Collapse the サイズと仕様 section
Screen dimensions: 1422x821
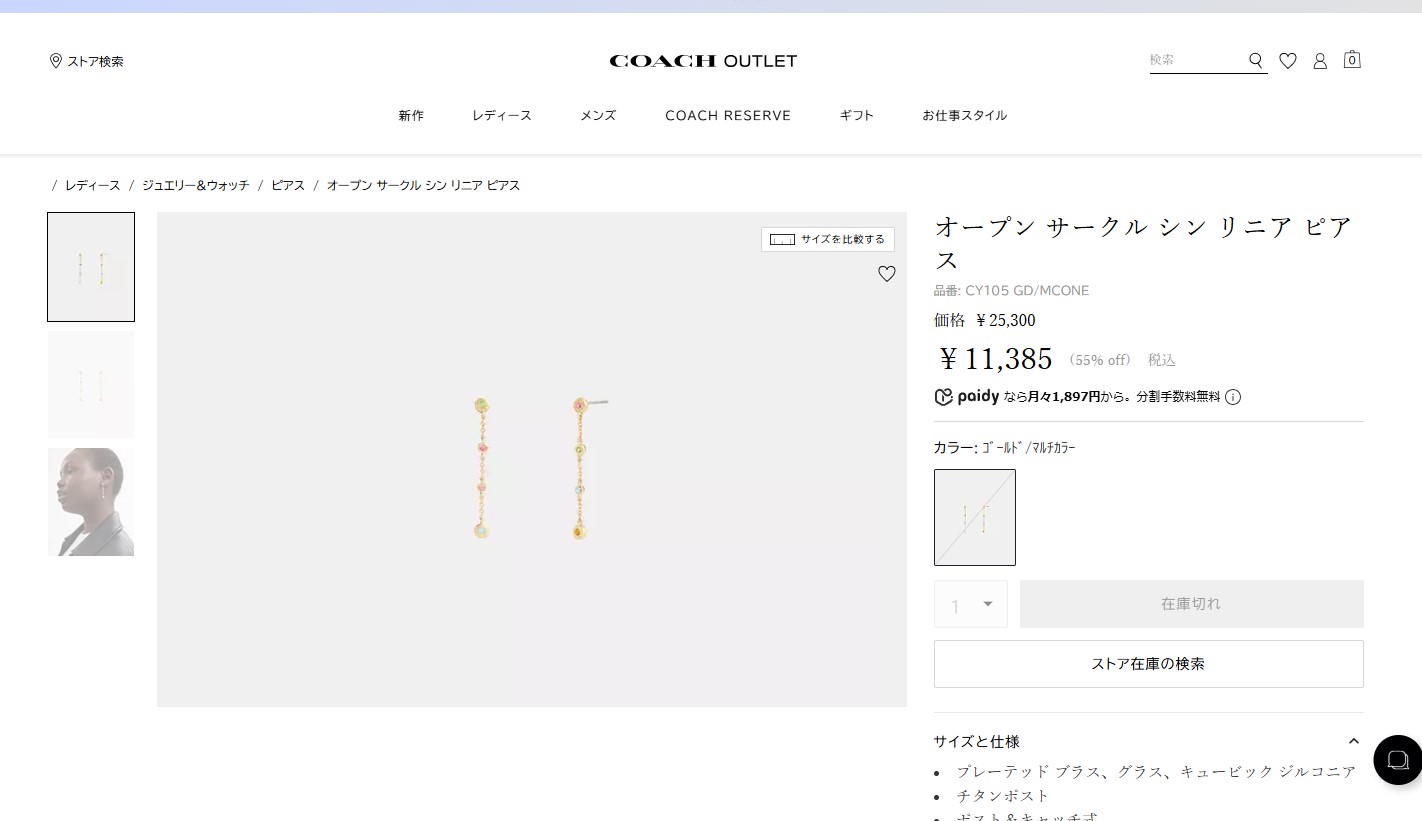[x=1353, y=741]
